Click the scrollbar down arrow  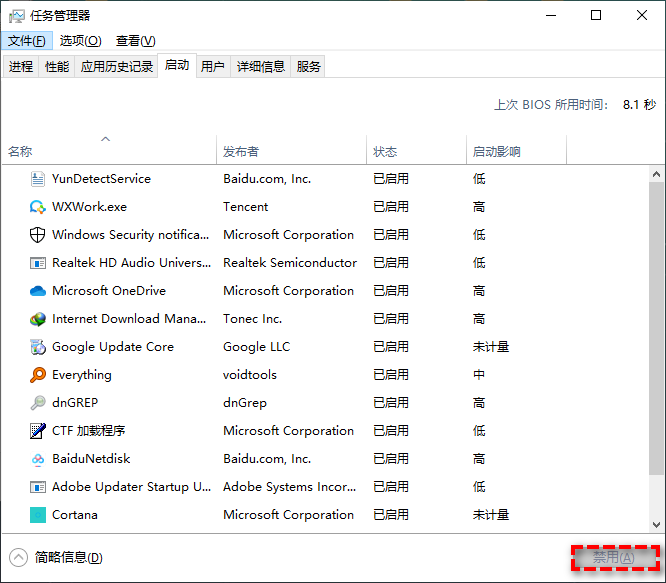(656, 525)
